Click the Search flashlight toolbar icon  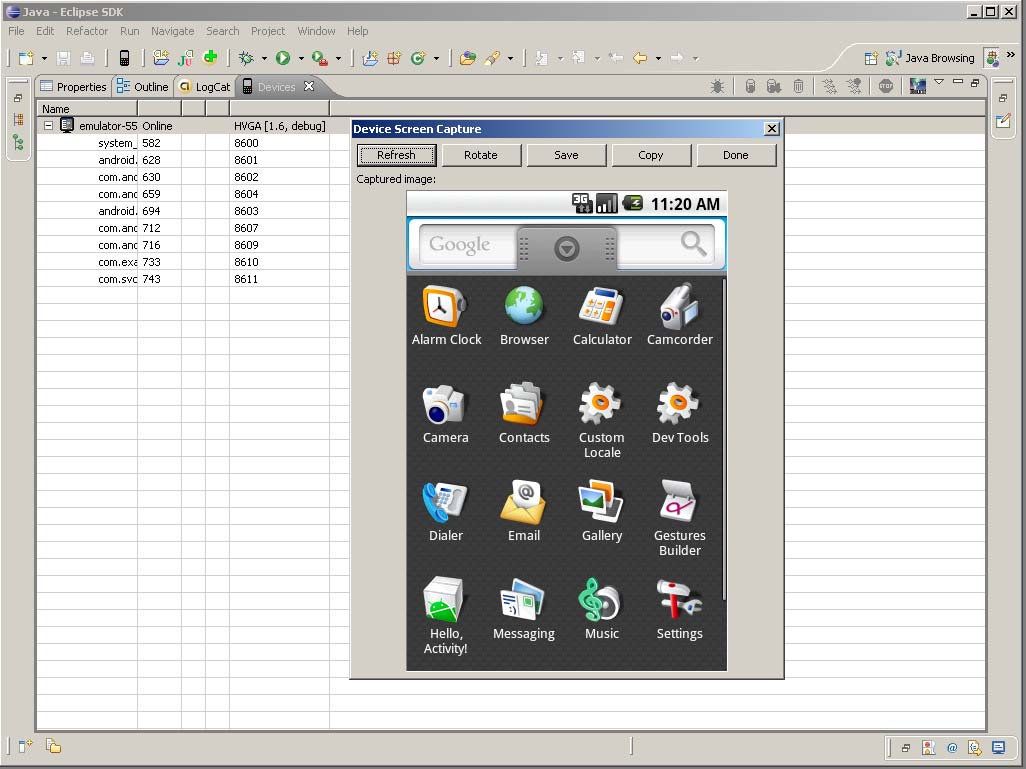tap(492, 58)
